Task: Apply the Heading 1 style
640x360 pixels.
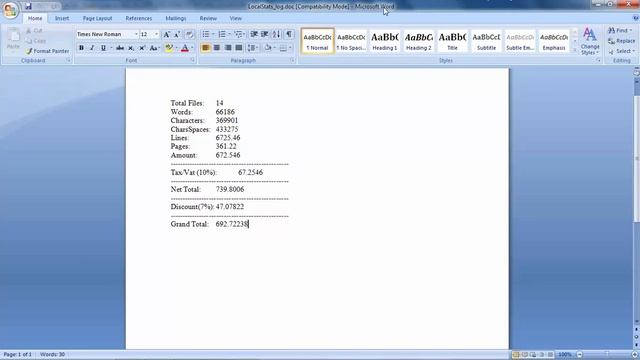Action: pyautogui.click(x=385, y=41)
